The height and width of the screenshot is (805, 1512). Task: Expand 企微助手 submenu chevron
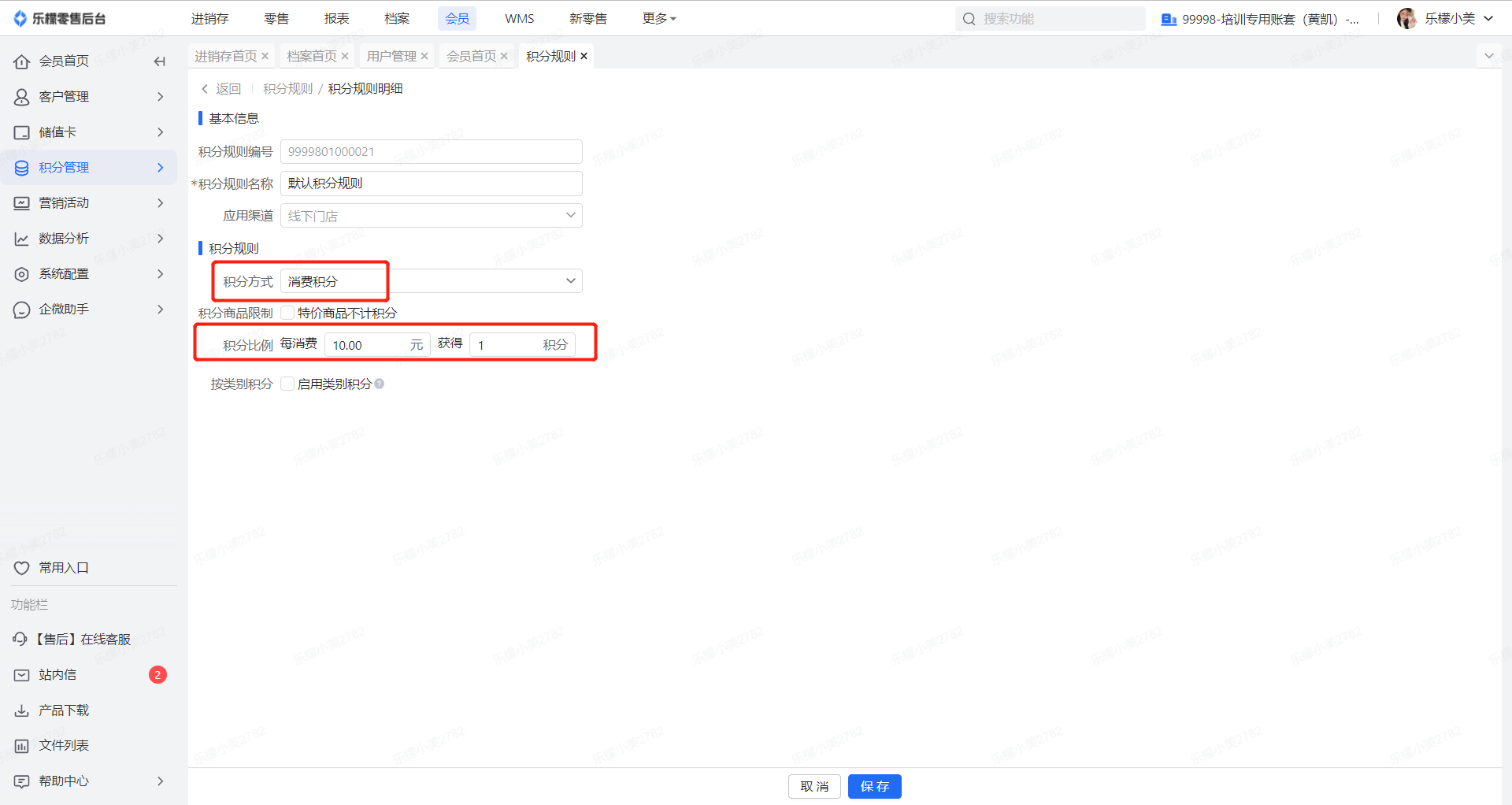161,310
